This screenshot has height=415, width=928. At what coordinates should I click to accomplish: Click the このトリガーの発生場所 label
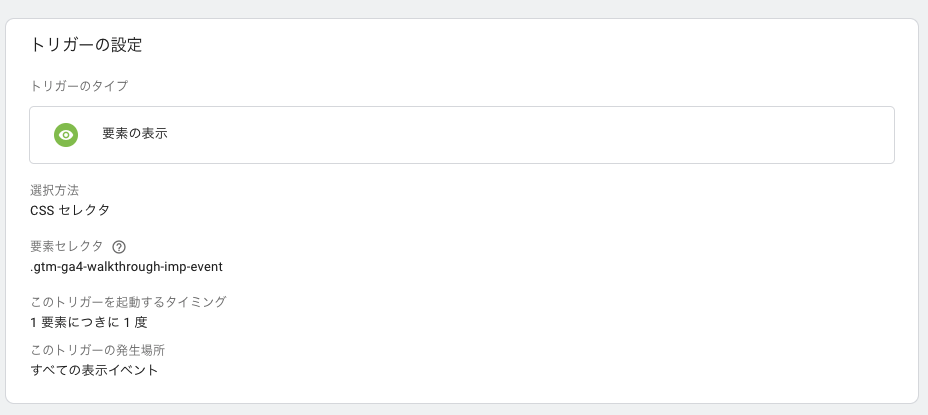98,350
